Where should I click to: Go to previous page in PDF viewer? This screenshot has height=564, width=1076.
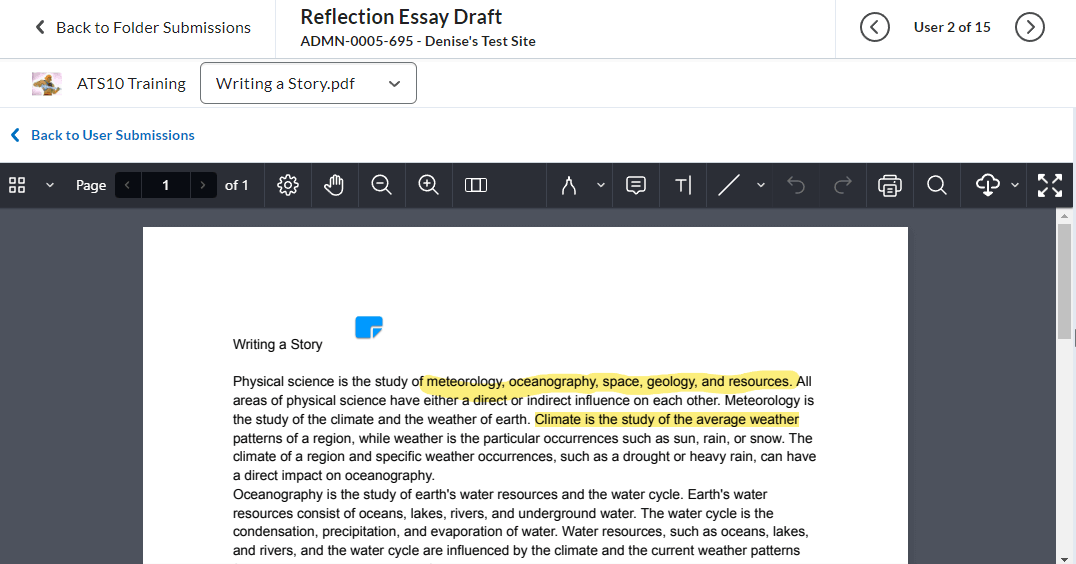[x=128, y=185]
